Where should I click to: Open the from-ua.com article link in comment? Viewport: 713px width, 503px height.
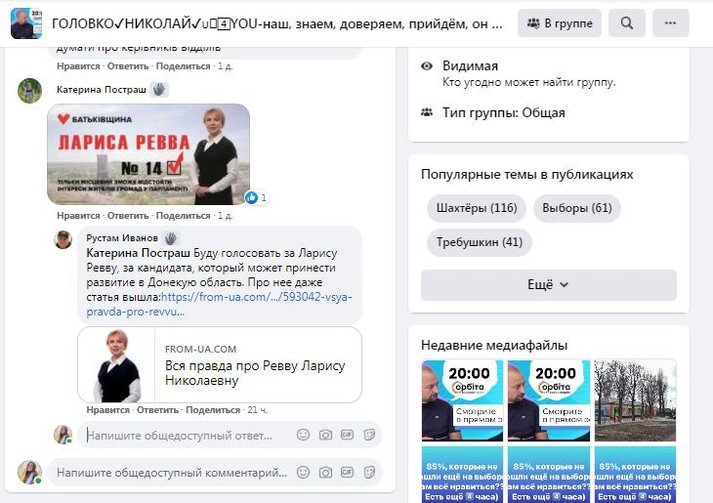(x=219, y=304)
